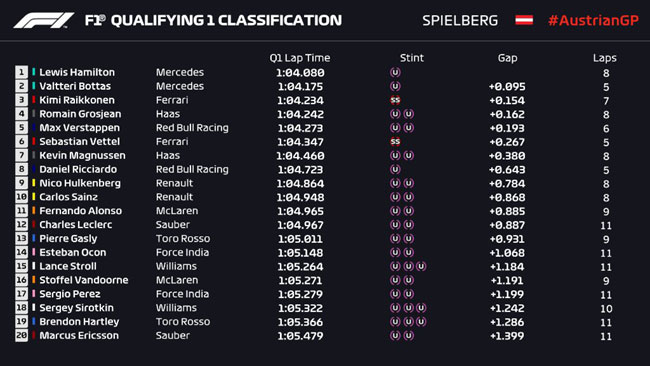Click position 20 number box
The height and width of the screenshot is (366, 650).
coord(22,335)
